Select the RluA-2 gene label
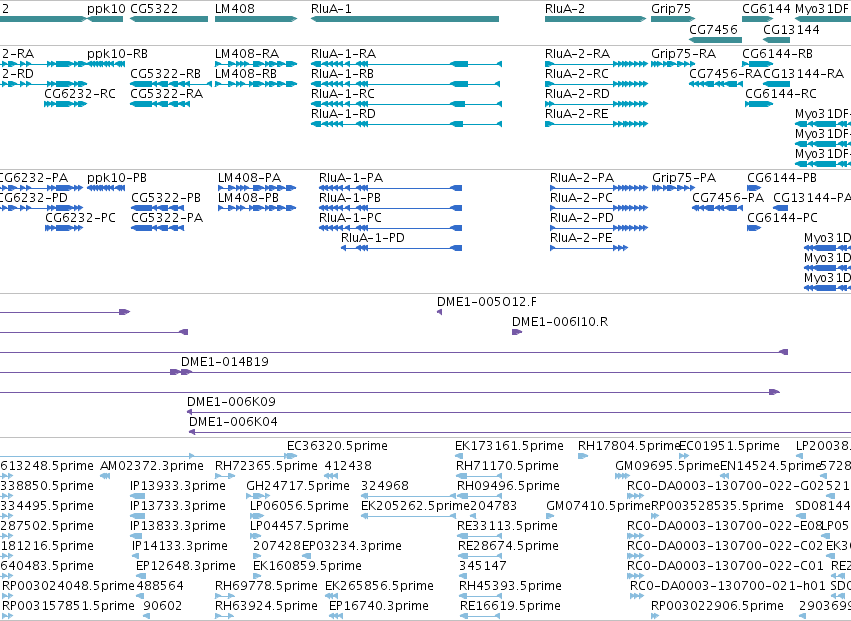 pos(565,9)
